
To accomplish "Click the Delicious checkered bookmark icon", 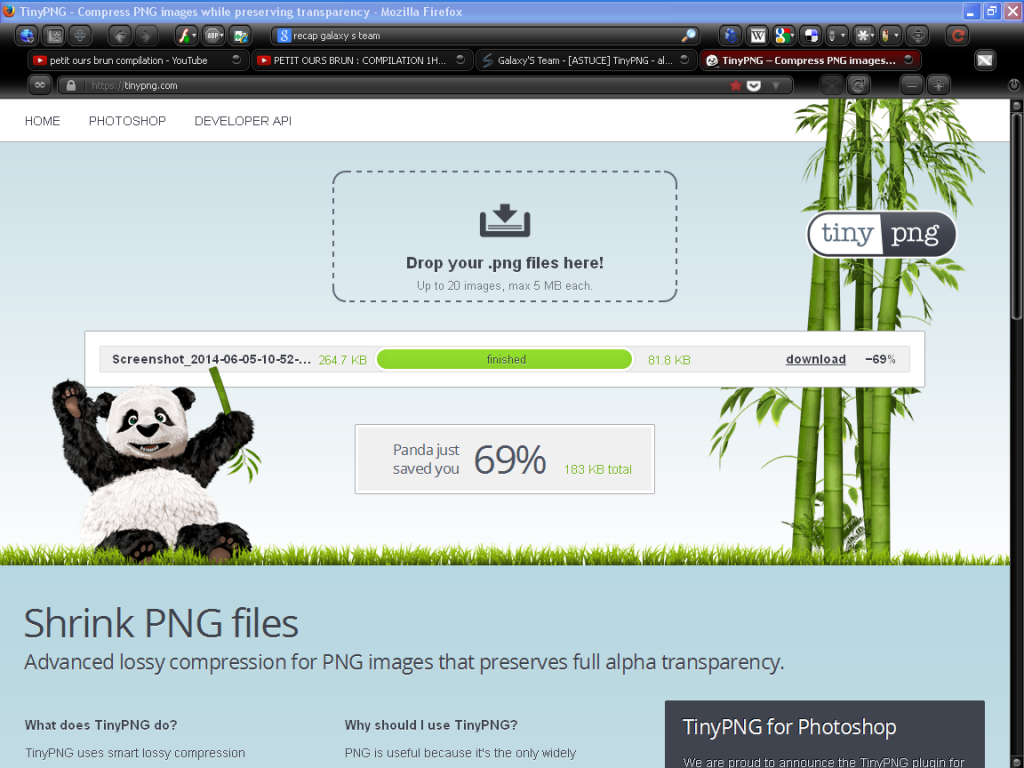I will (x=811, y=36).
